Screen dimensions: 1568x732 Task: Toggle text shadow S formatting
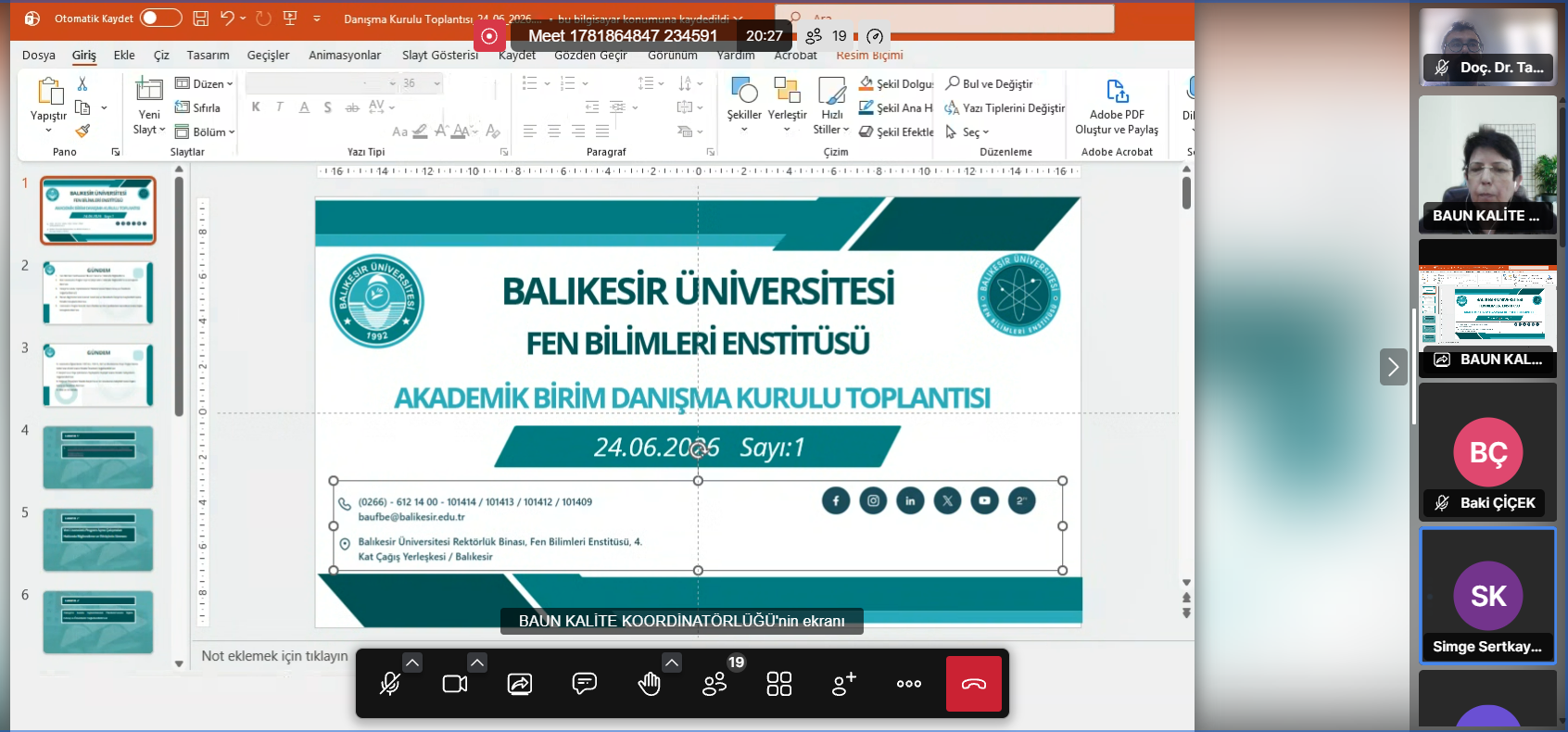[x=328, y=107]
